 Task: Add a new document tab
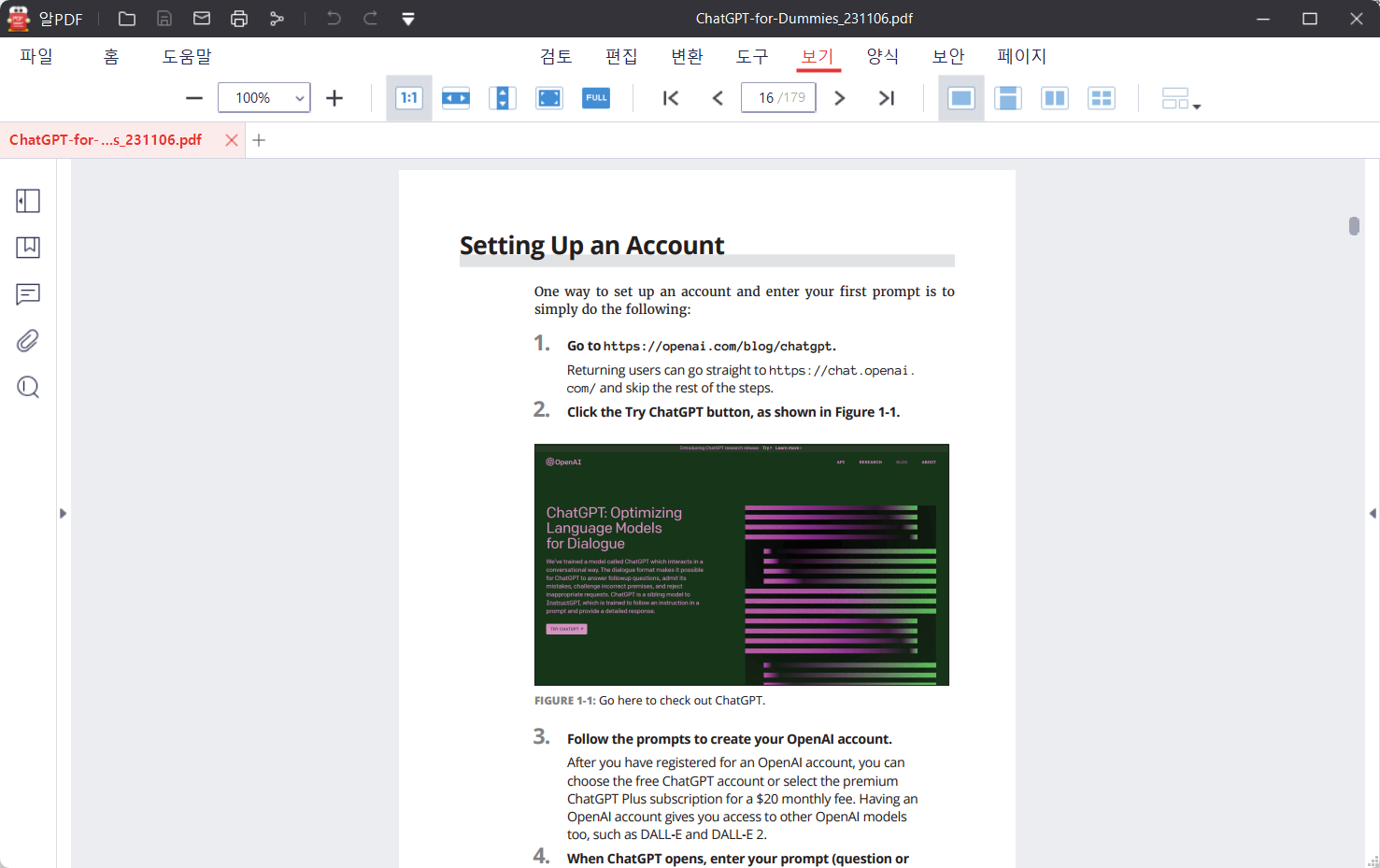tap(259, 140)
